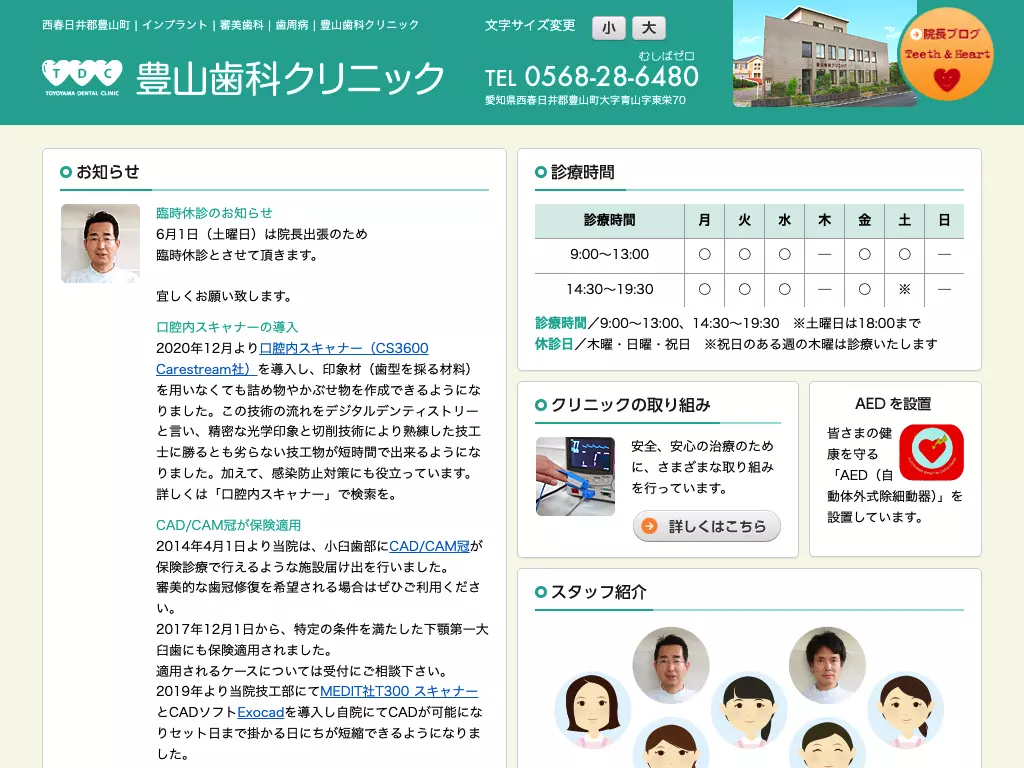Click the むしばゼロ text above phone number

pyautogui.click(x=666, y=56)
